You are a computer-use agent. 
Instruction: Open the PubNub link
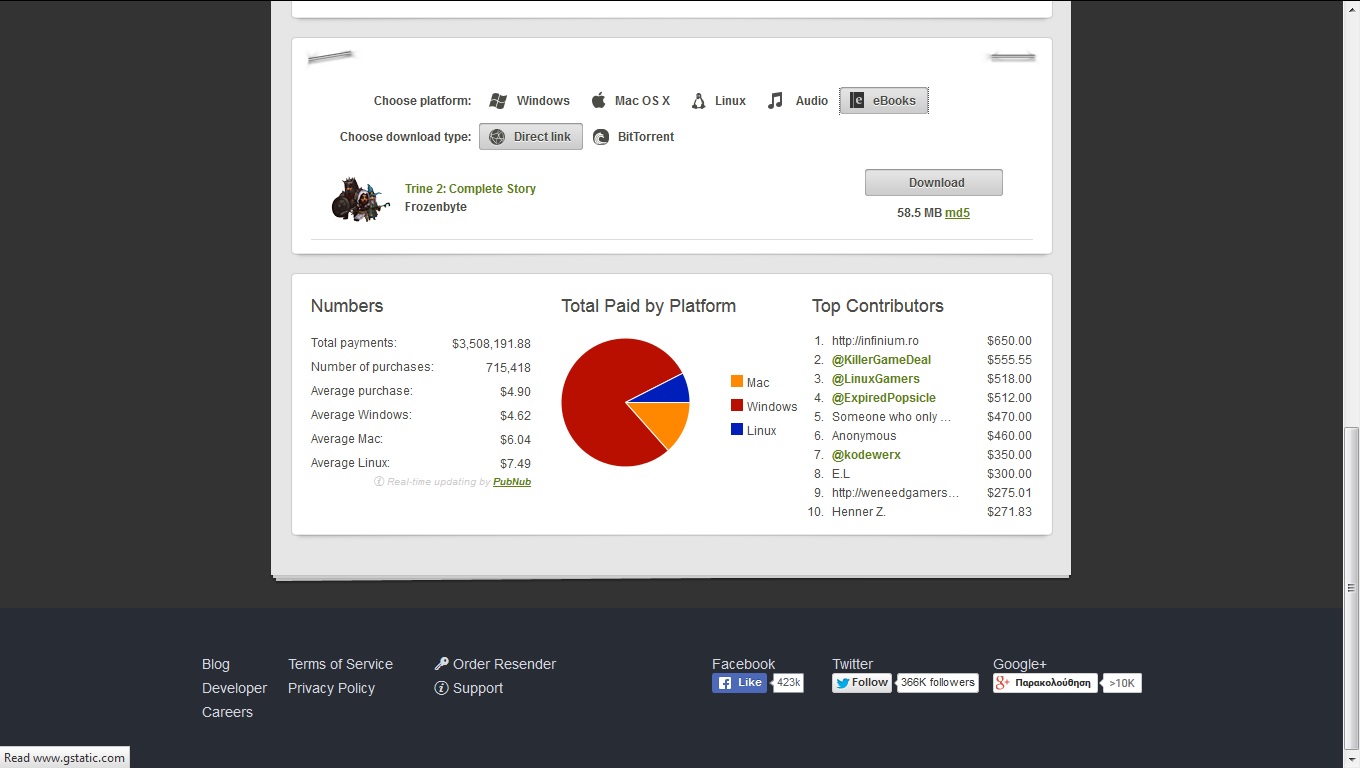click(x=512, y=482)
